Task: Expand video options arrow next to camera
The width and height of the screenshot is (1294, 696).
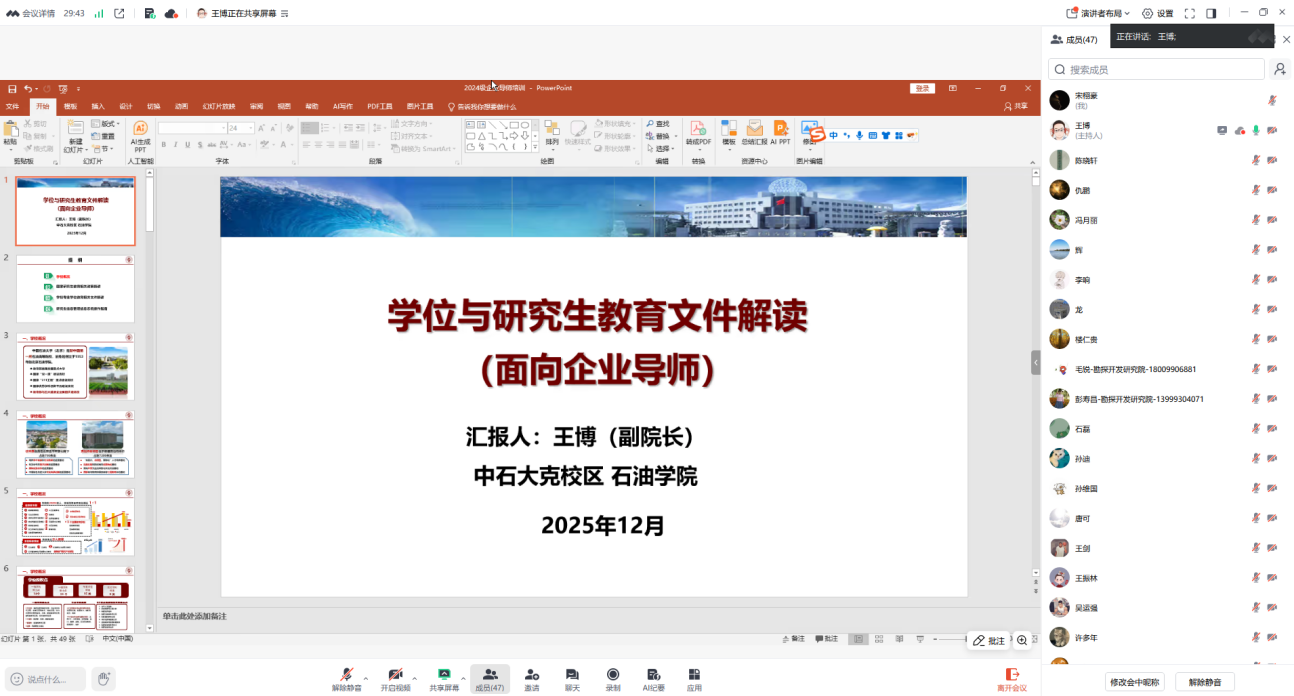Action: (x=415, y=678)
